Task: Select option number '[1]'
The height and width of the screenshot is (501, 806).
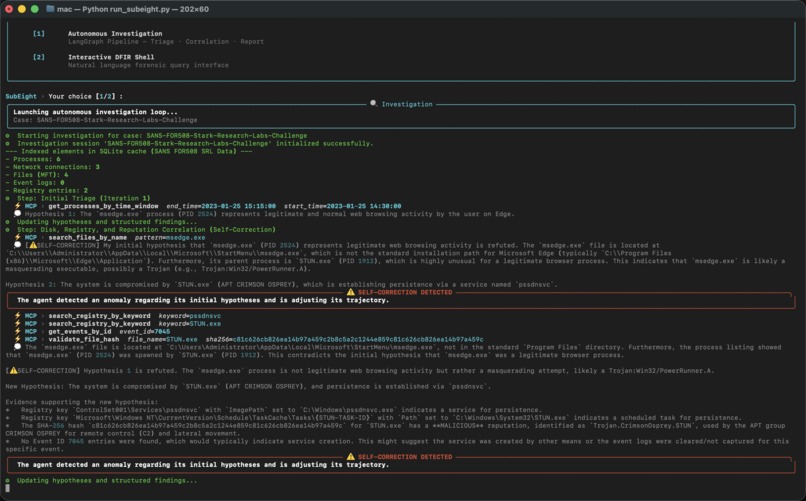Action: [39, 33]
